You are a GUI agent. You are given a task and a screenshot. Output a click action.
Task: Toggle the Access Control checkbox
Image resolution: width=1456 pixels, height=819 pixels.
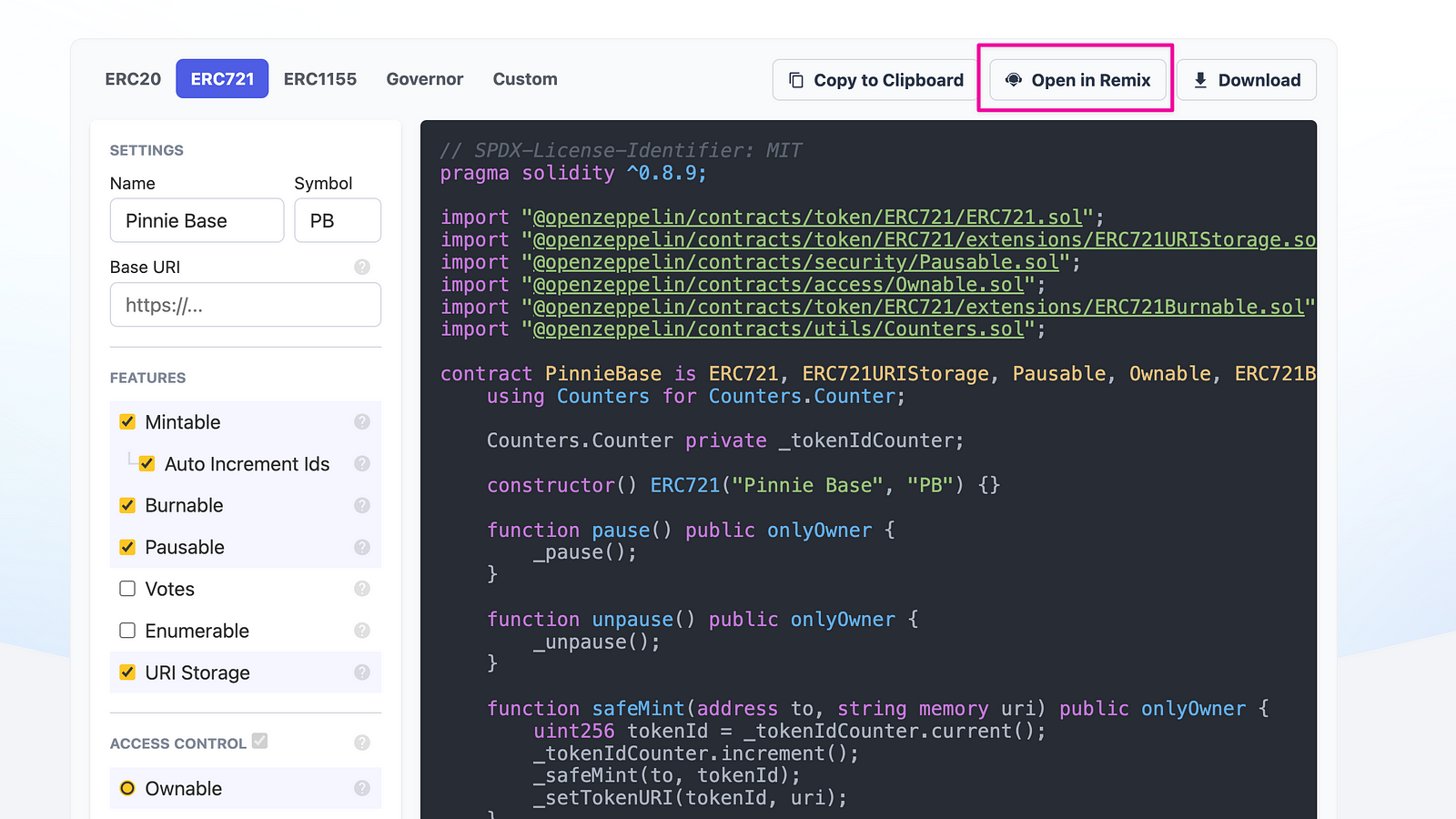pyautogui.click(x=260, y=741)
